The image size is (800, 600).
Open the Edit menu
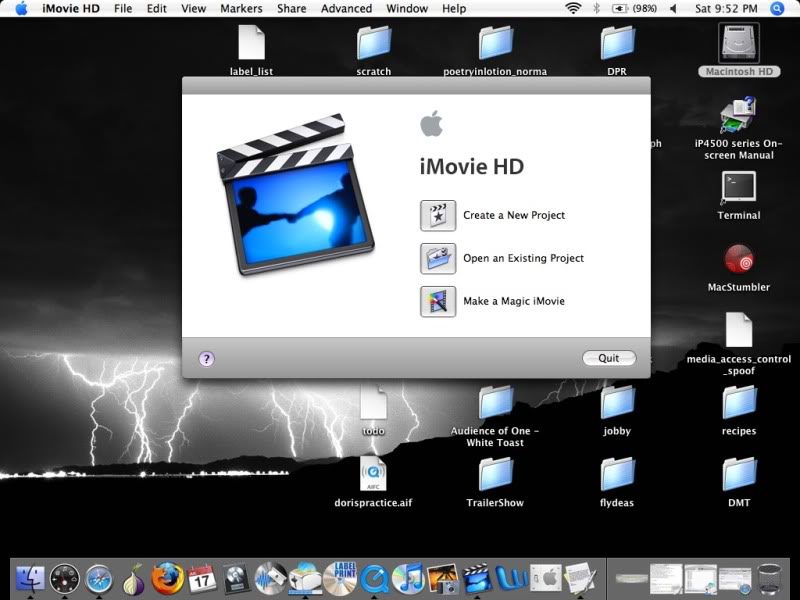tap(157, 9)
